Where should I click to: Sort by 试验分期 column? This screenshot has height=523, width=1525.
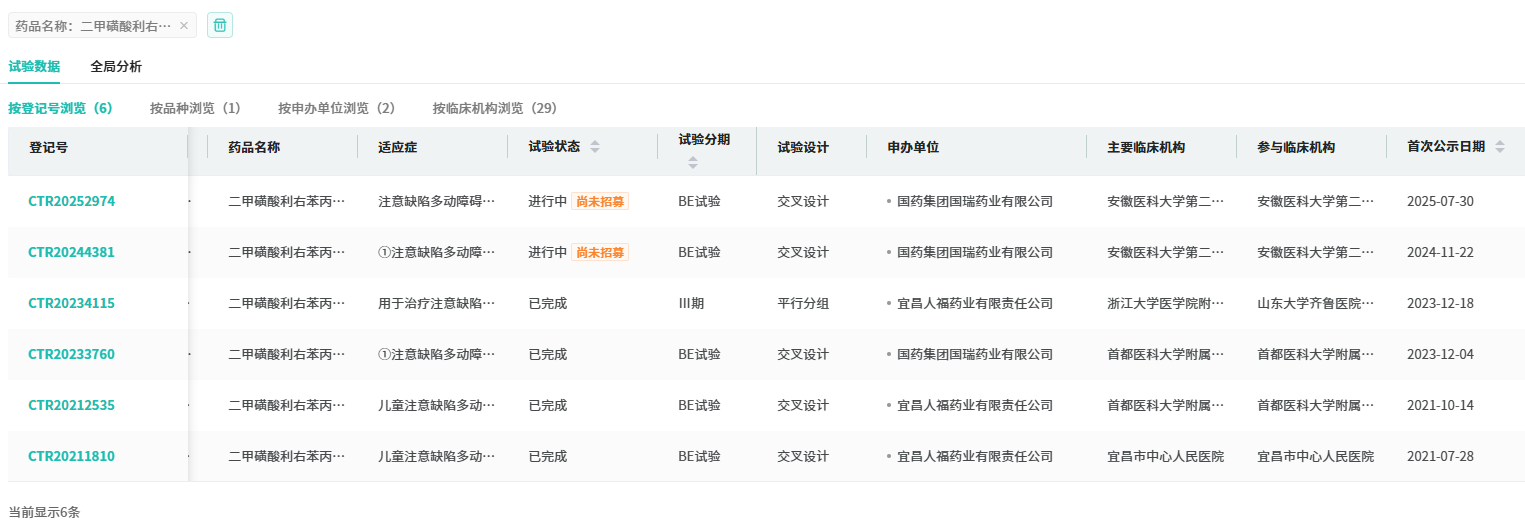click(x=693, y=161)
